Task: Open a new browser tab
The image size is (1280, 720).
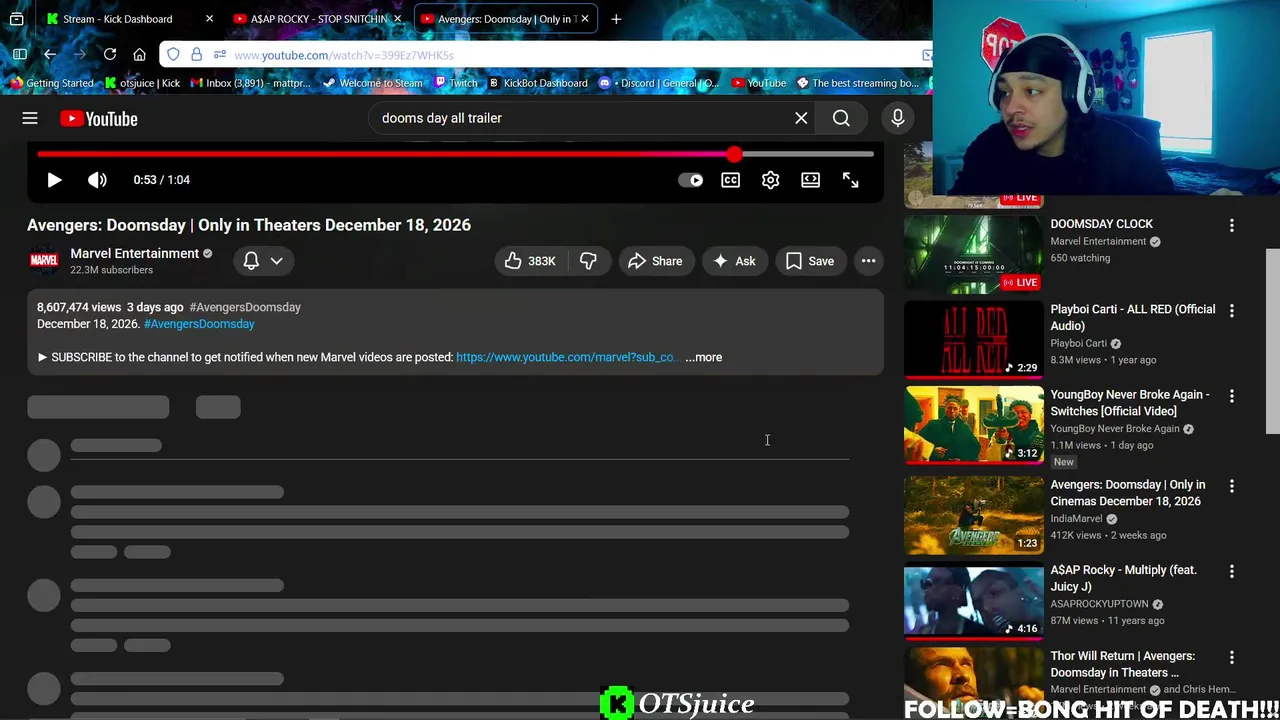Action: [616, 19]
